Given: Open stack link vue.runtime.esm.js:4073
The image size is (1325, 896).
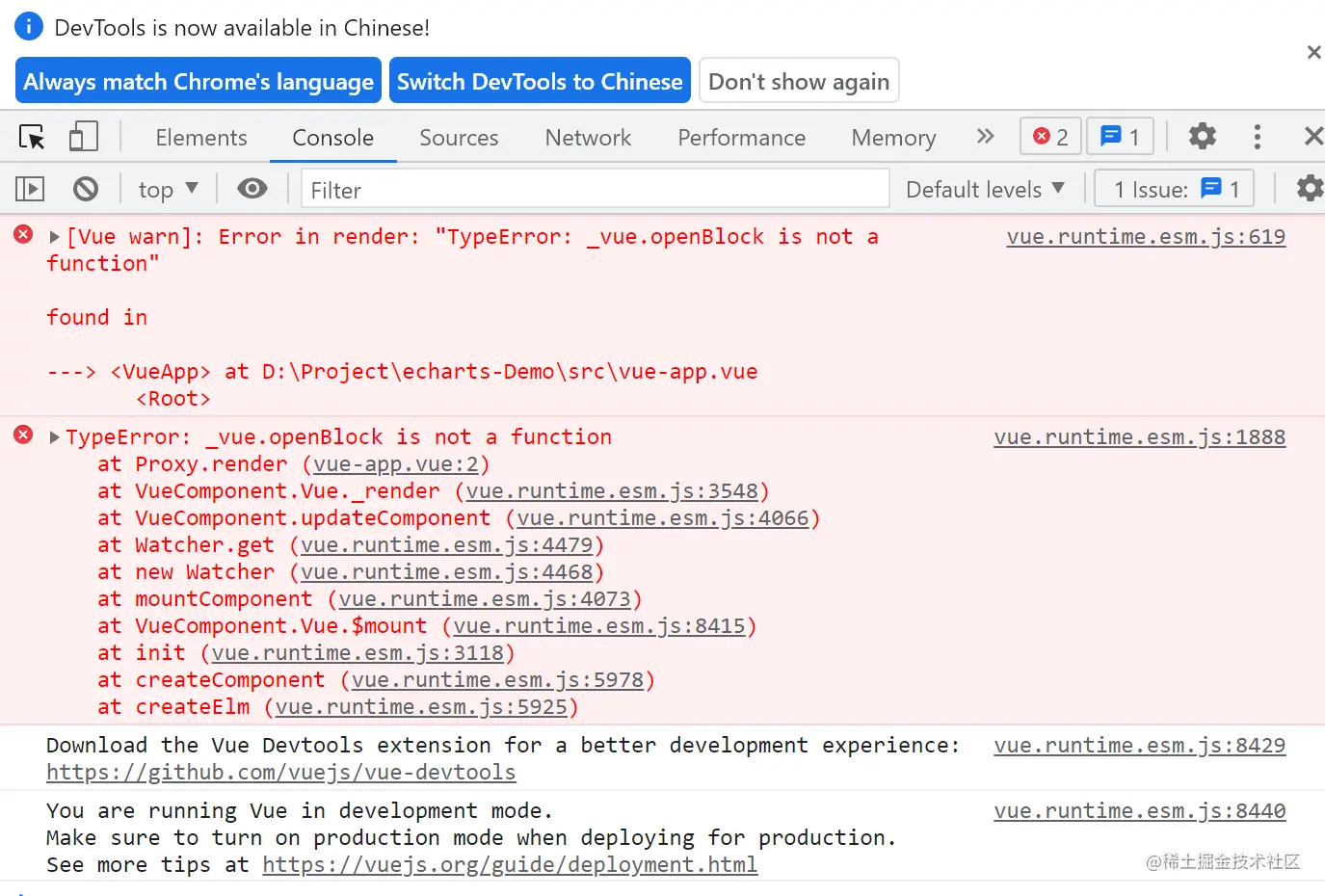Looking at the screenshot, I should tap(485, 599).
